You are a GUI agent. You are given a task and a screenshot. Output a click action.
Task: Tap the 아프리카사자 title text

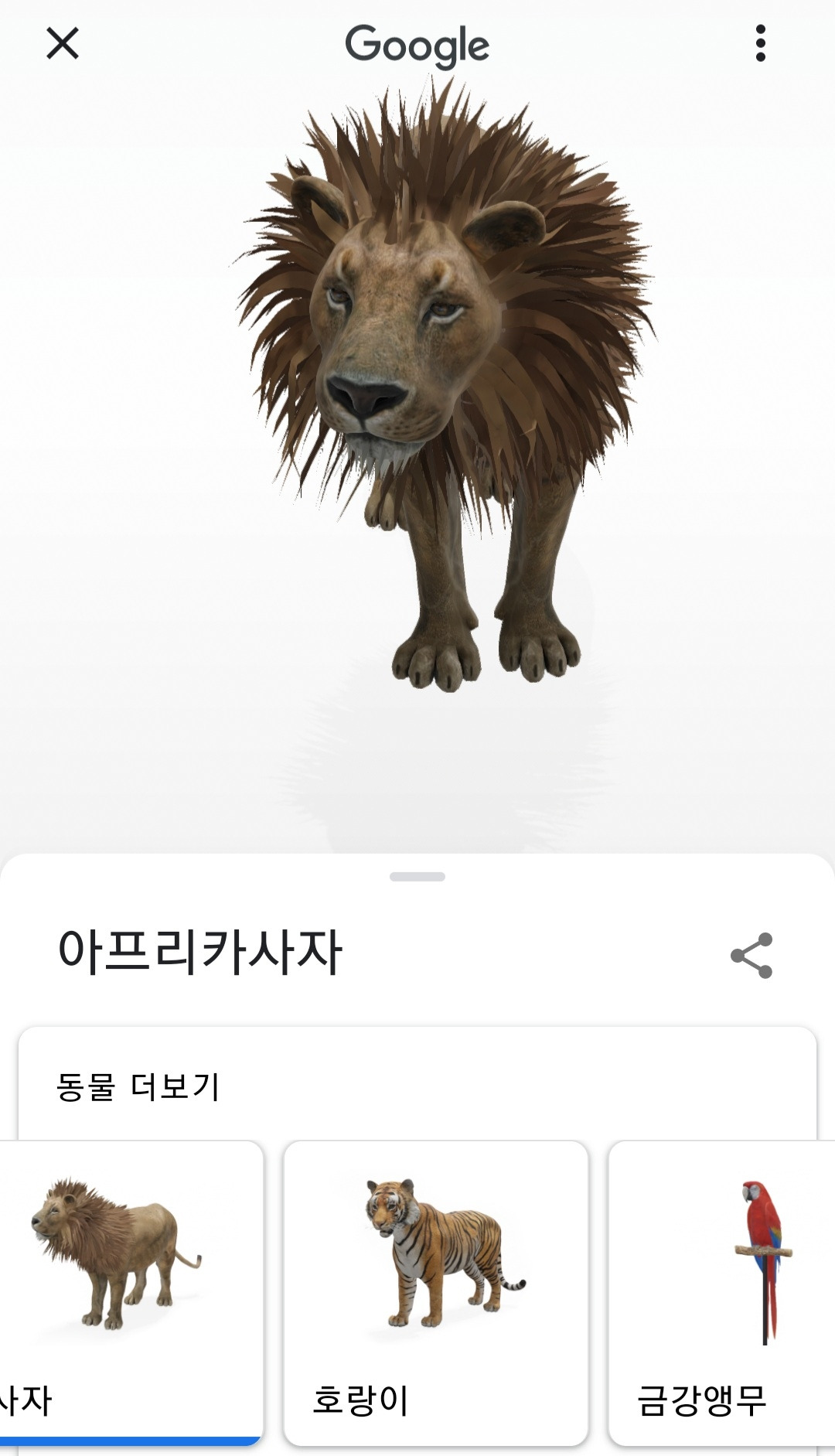[199, 952]
